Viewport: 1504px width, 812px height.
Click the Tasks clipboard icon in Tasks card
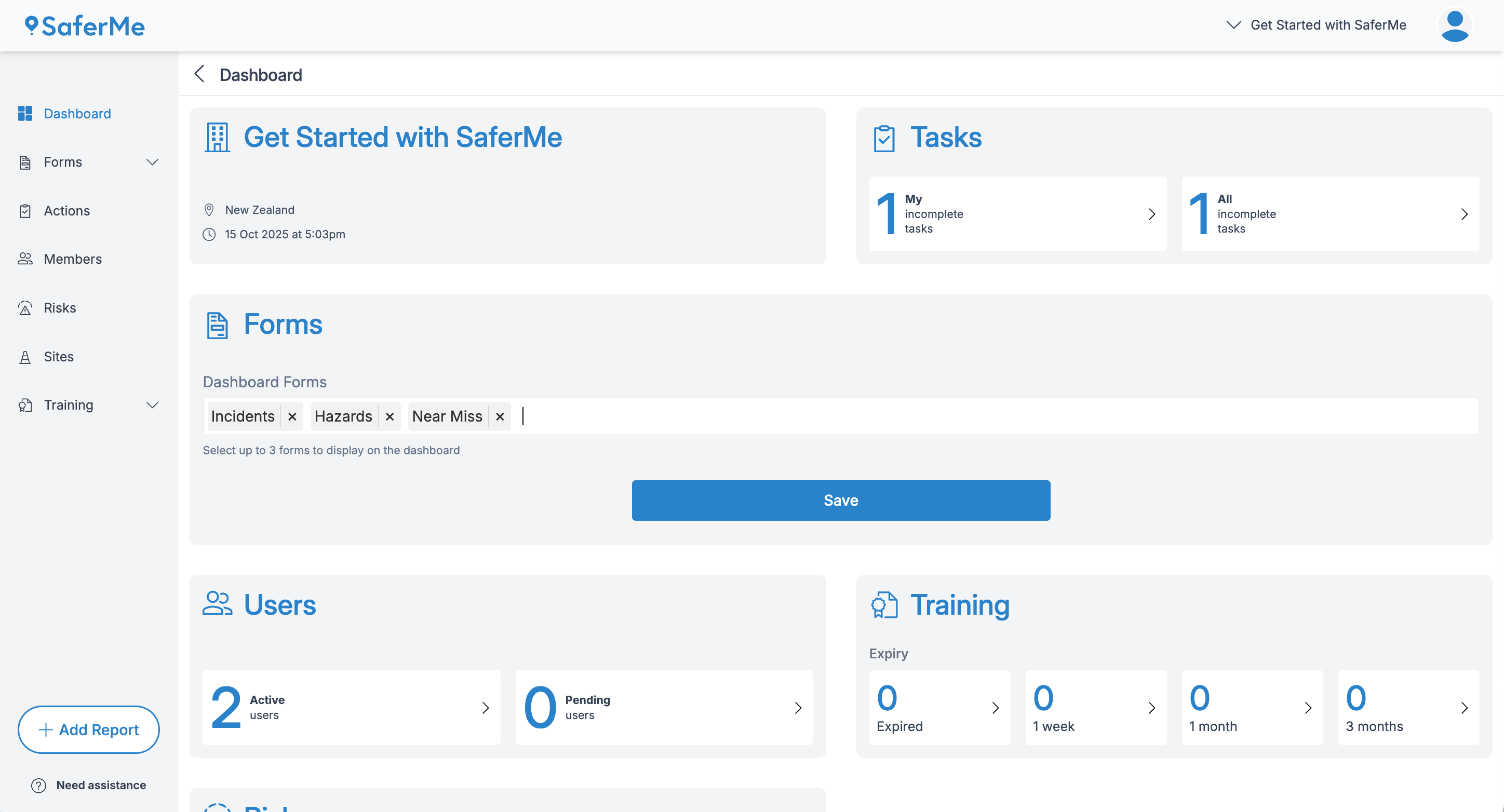884,138
